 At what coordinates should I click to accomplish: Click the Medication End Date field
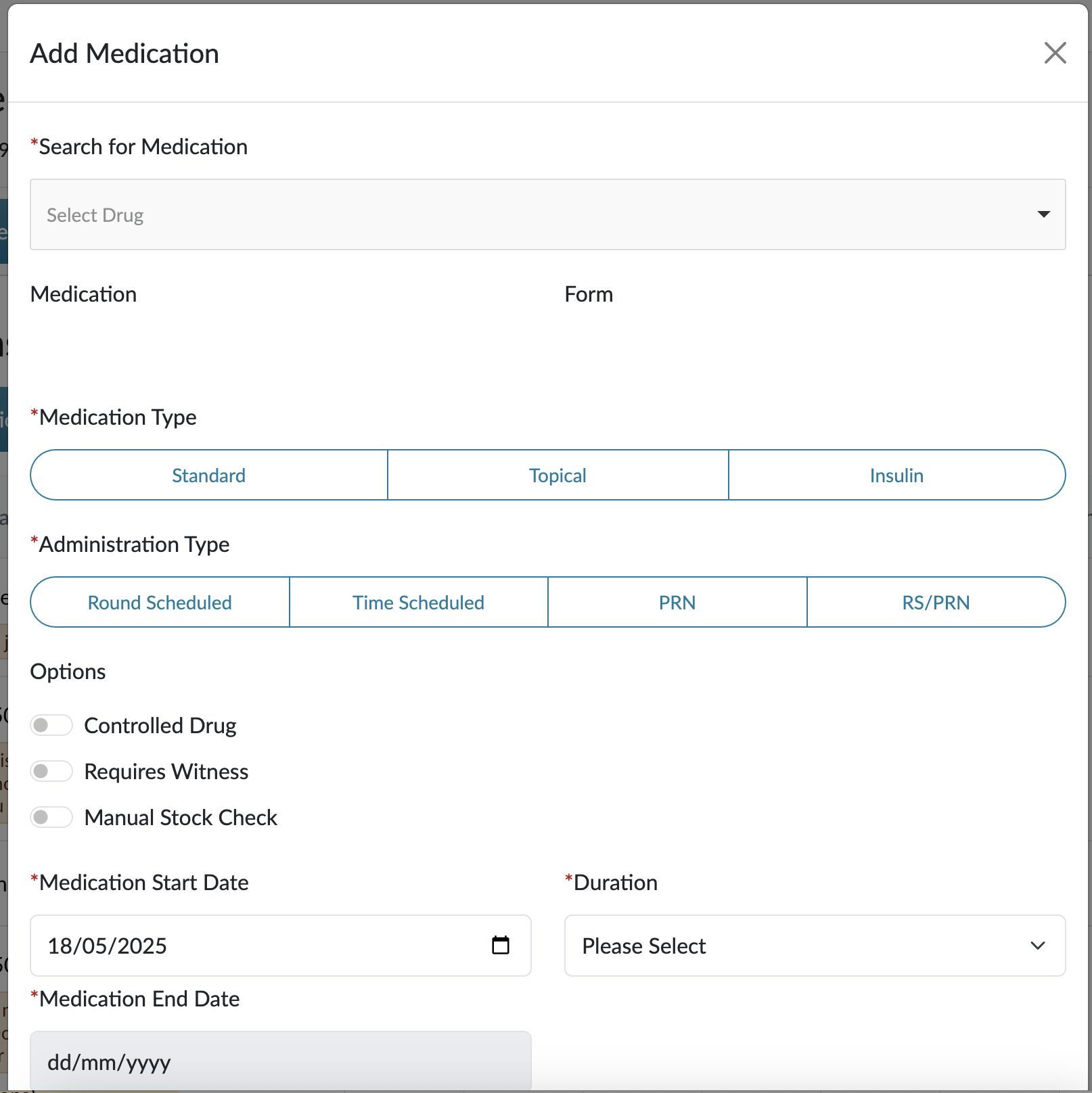(280, 1062)
